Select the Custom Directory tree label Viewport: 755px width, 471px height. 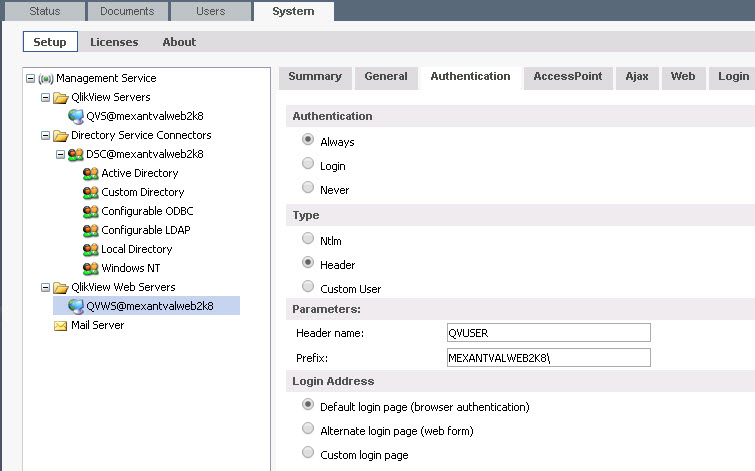[x=143, y=192]
